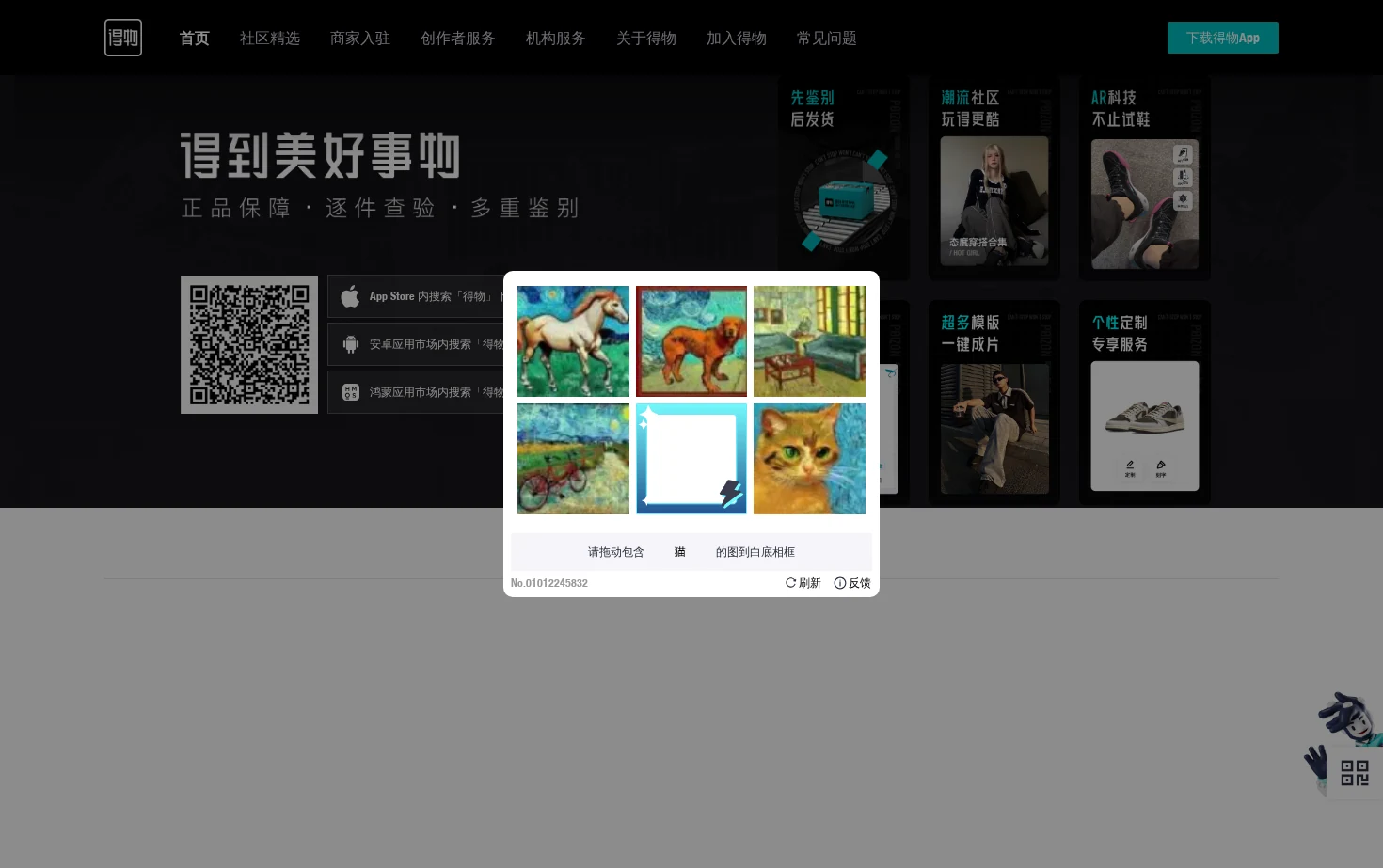Select the captcha horse painting tile

pyautogui.click(x=573, y=341)
